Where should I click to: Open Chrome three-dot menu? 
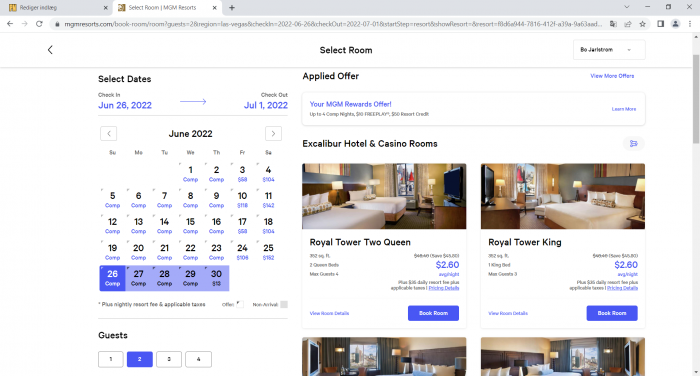[690, 24]
